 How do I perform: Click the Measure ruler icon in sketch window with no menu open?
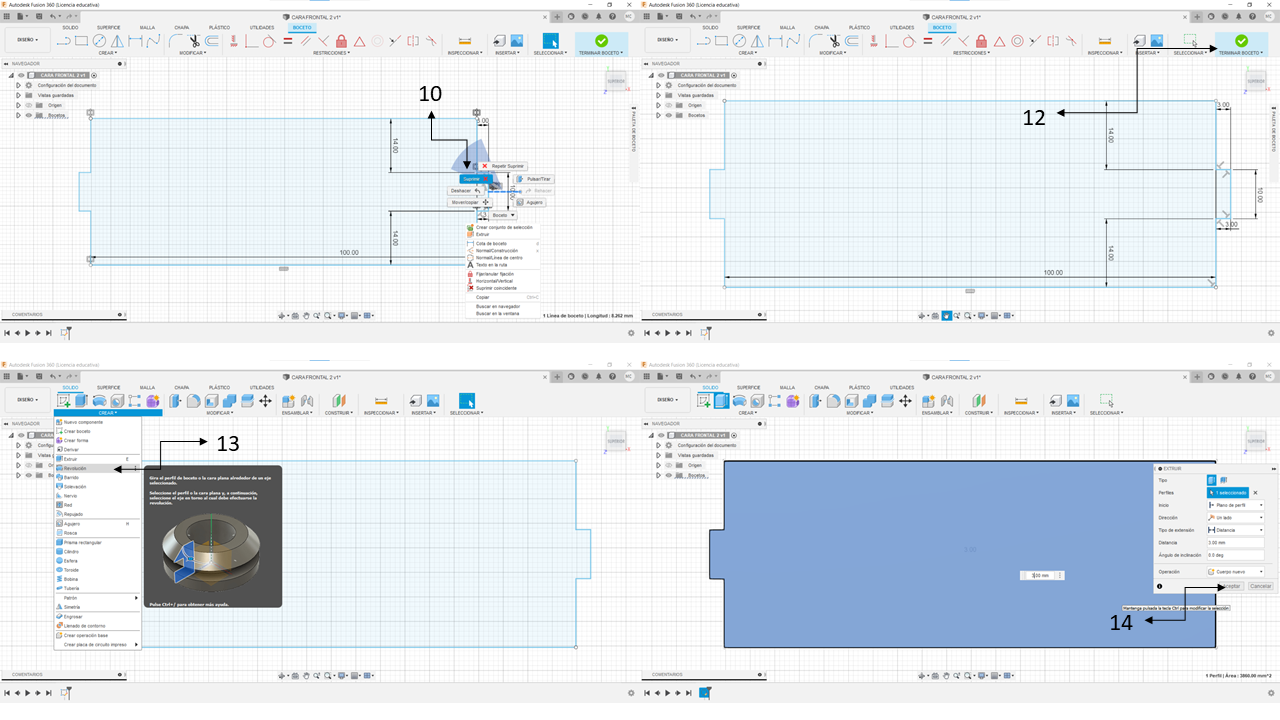[1104, 41]
